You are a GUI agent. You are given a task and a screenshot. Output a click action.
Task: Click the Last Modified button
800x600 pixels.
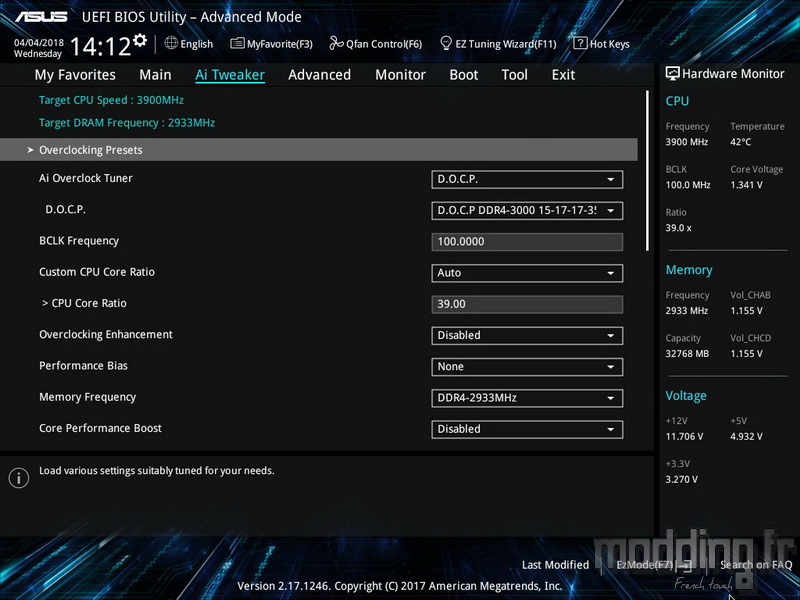point(555,565)
